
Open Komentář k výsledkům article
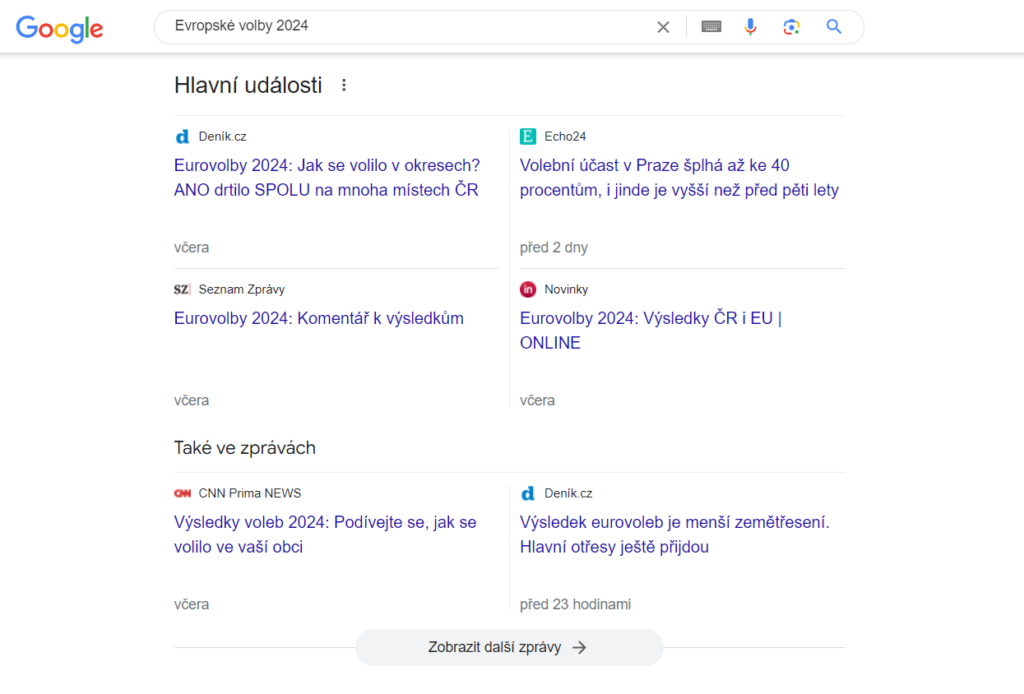[319, 318]
